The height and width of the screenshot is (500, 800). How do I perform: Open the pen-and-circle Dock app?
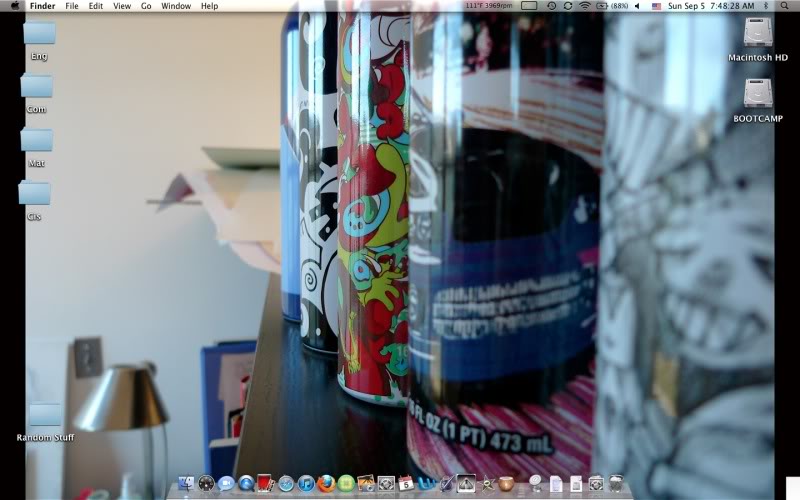446,483
